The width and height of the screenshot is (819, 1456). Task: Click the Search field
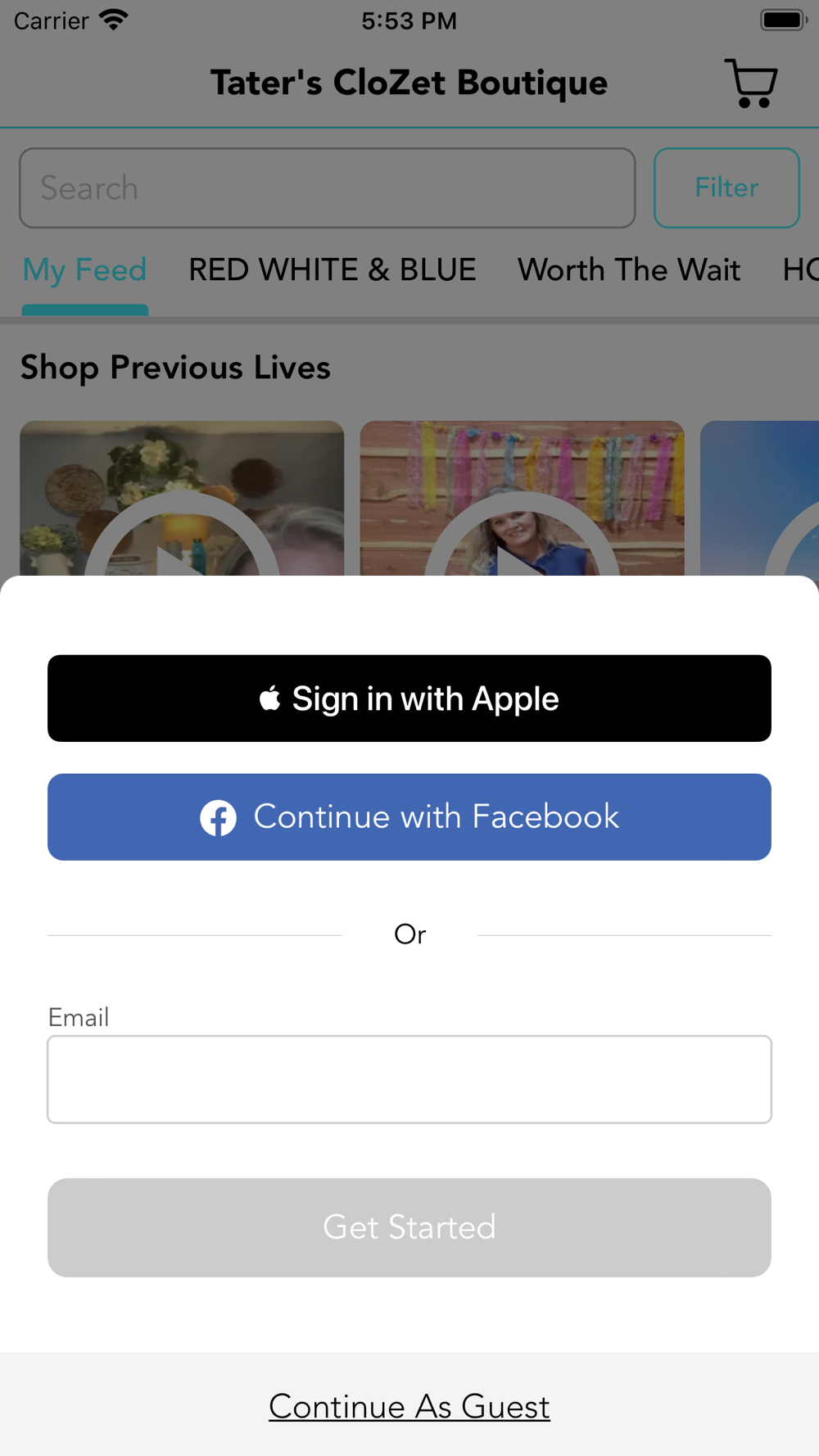328,188
